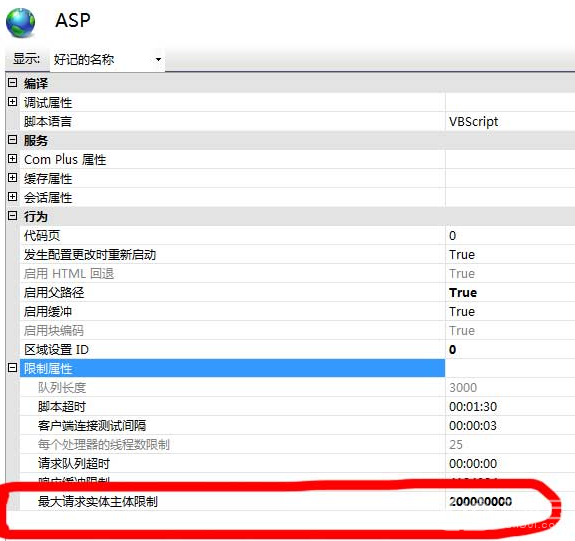Expand the 调试属性 node
Screen dimensions: 575x541
pos(12,102)
